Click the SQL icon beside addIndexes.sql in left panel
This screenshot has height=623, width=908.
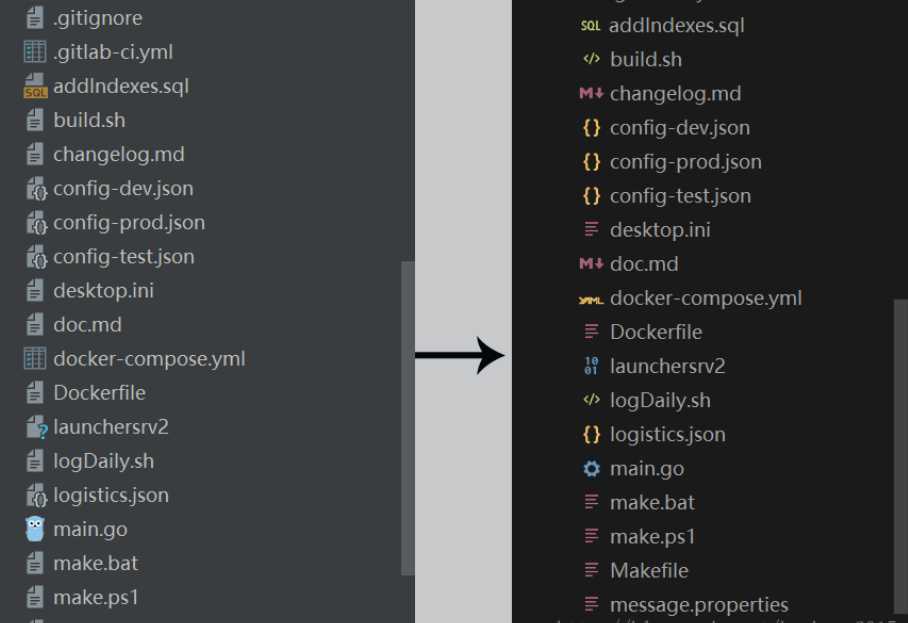click(35, 86)
